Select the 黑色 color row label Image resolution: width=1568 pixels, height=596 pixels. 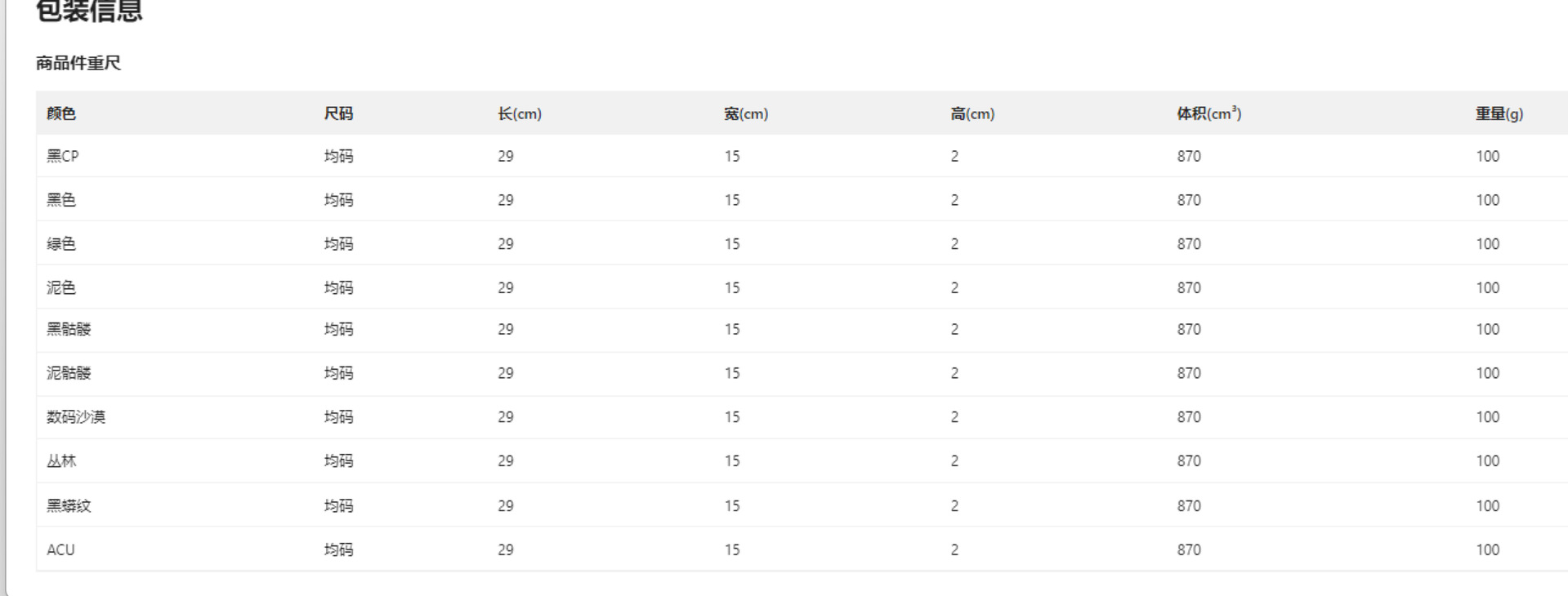[x=61, y=200]
